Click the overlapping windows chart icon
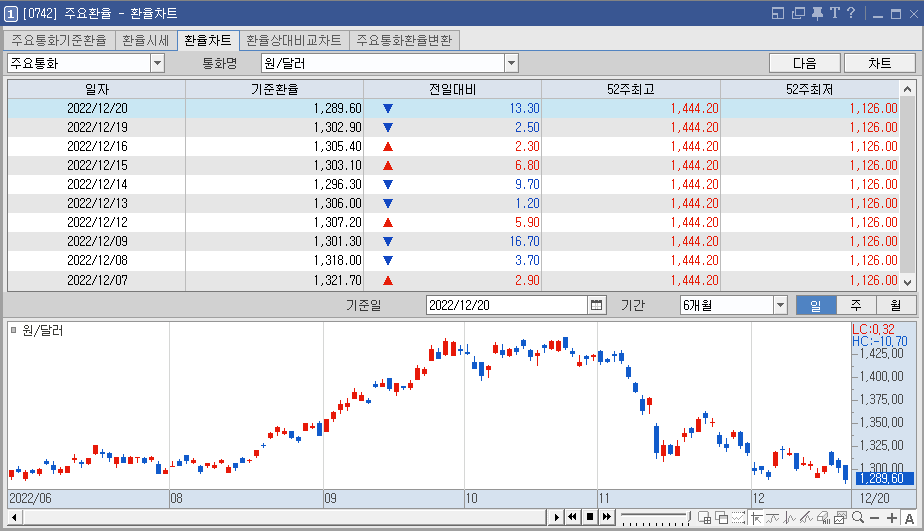Screen dimensions: 924x531 pos(721,517)
